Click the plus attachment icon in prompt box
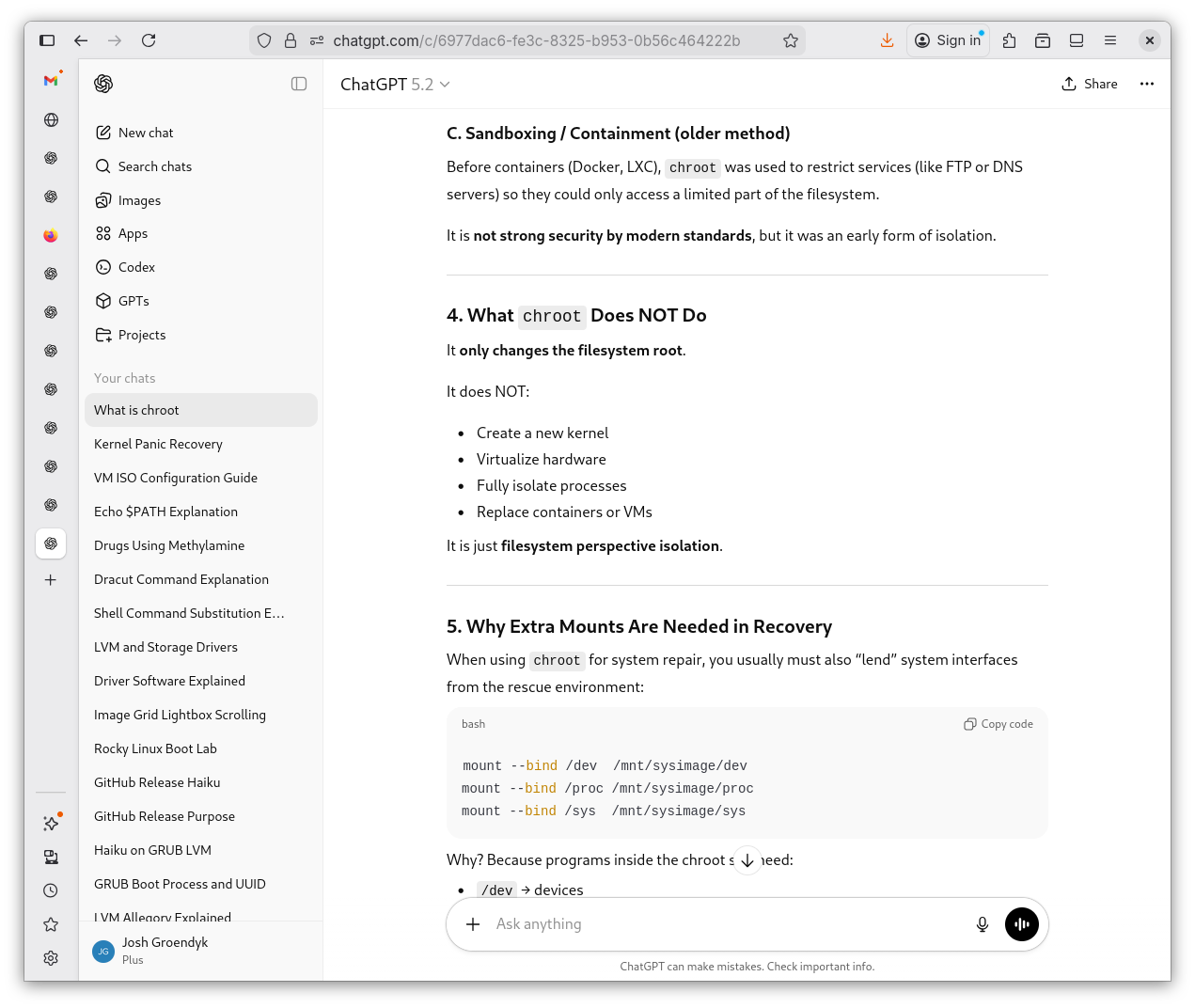 pos(473,924)
